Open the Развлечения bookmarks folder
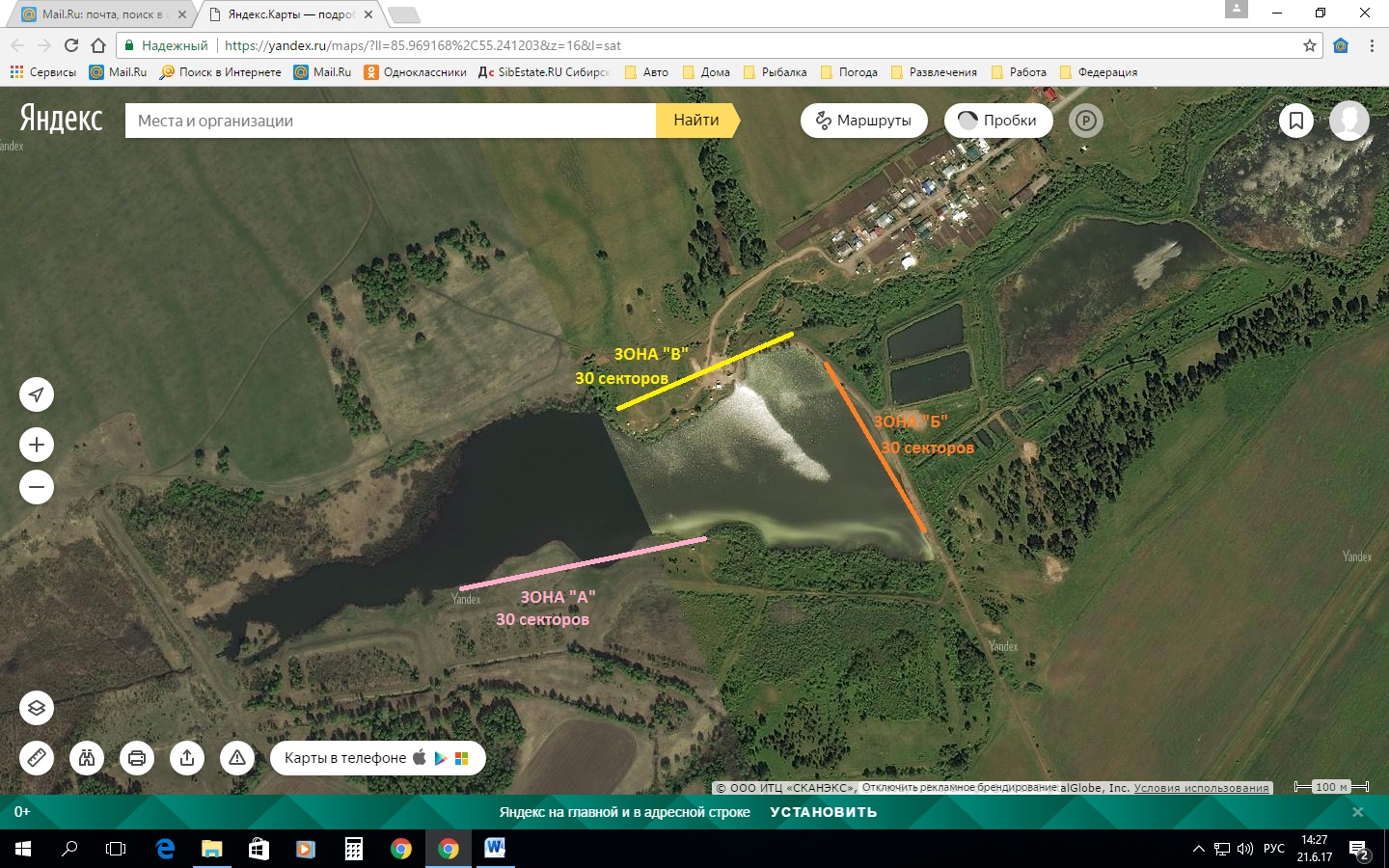This screenshot has width=1389, height=868. 934,72
